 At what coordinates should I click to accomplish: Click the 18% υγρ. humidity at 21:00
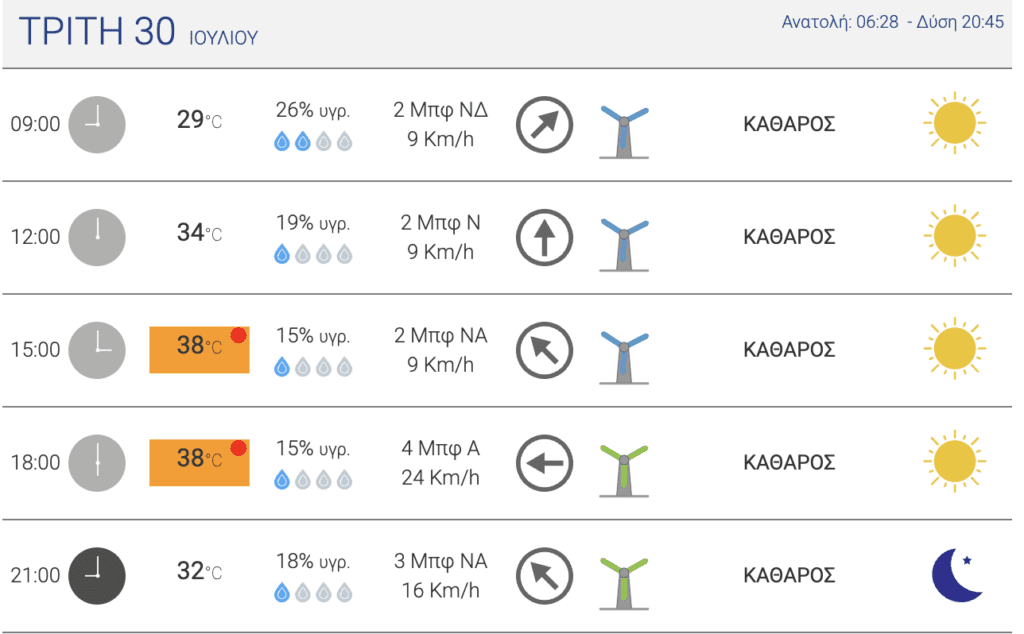point(313,562)
